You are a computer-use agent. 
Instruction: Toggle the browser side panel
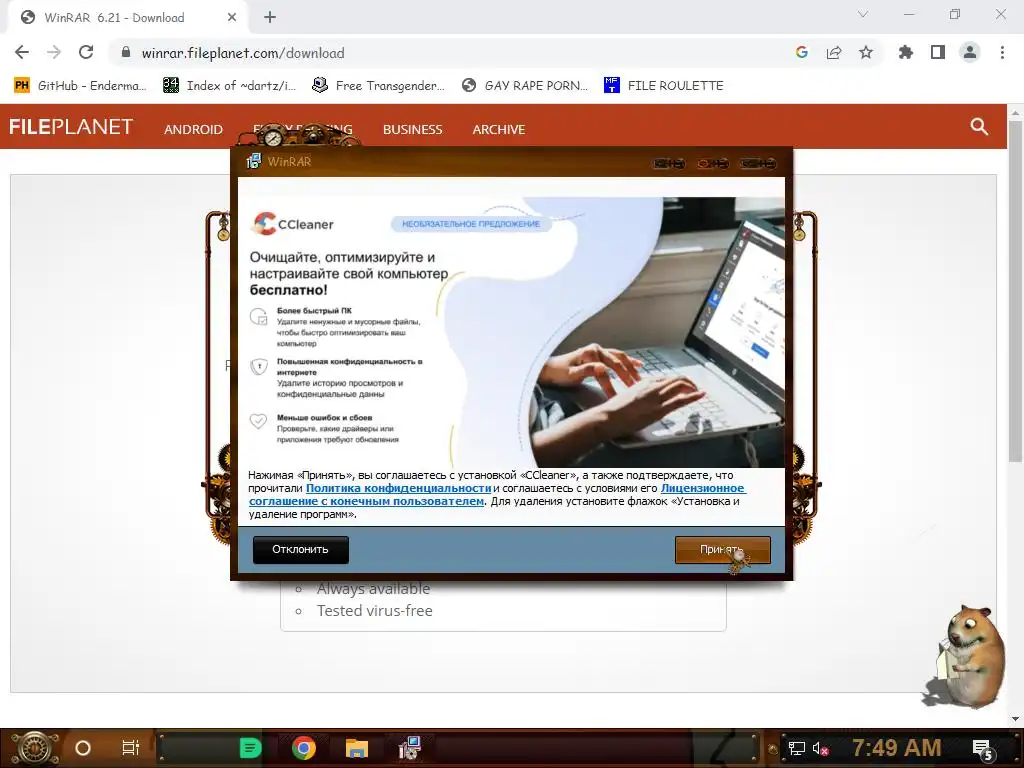(938, 52)
